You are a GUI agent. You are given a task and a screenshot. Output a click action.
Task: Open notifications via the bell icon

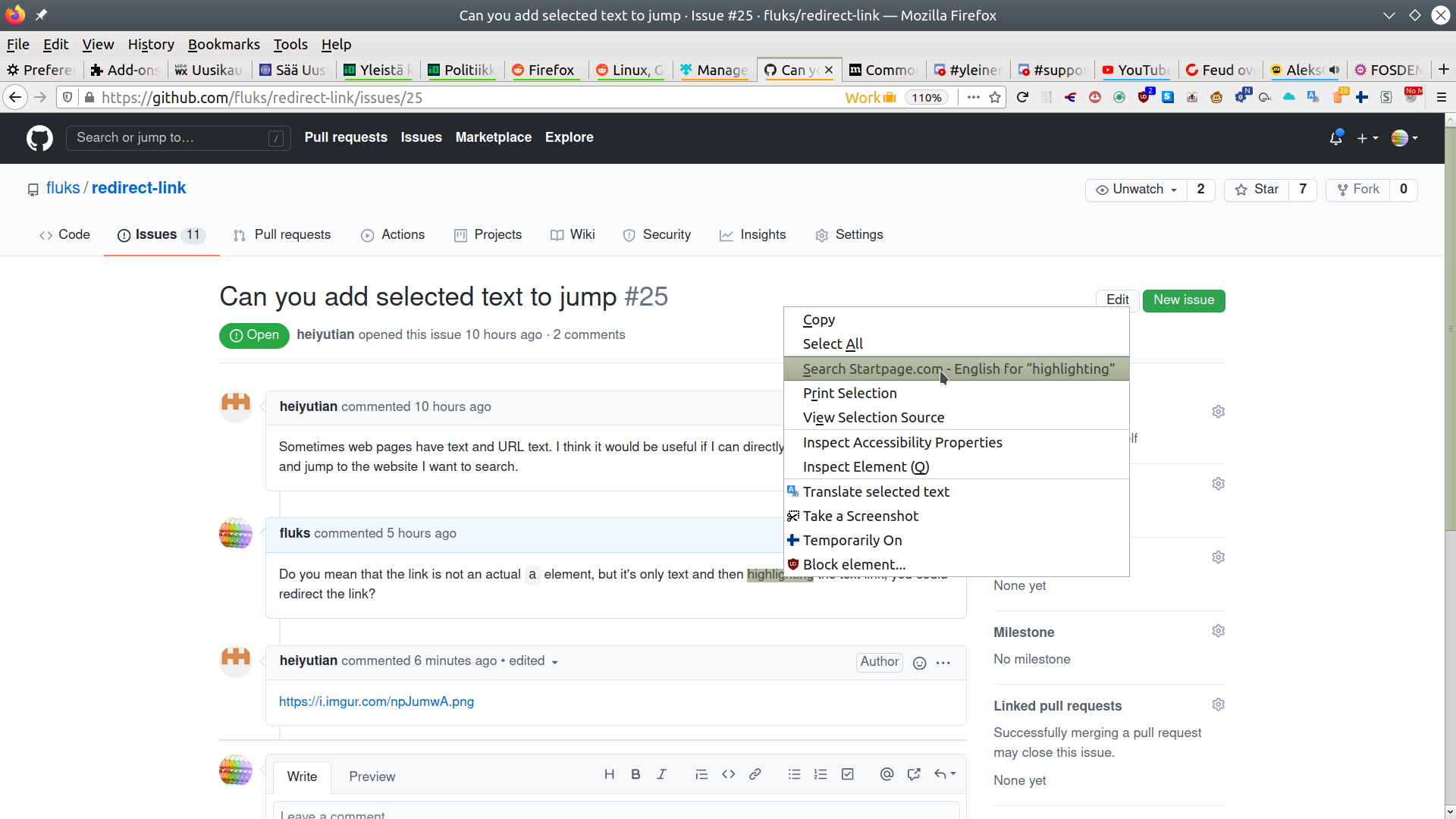[1336, 138]
